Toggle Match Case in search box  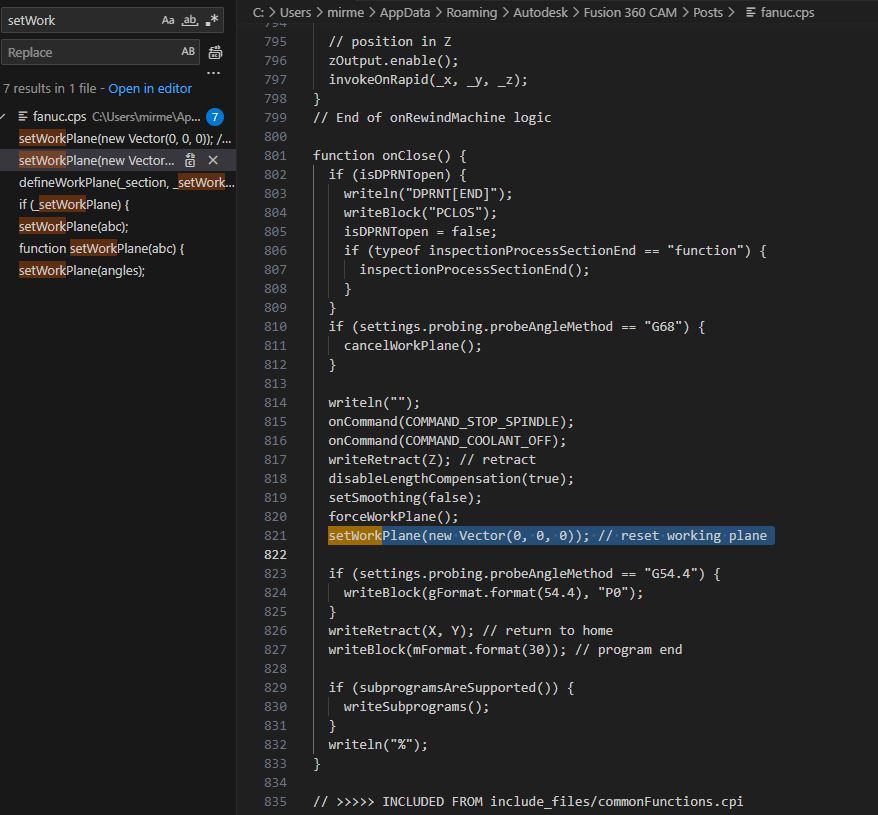(x=168, y=20)
